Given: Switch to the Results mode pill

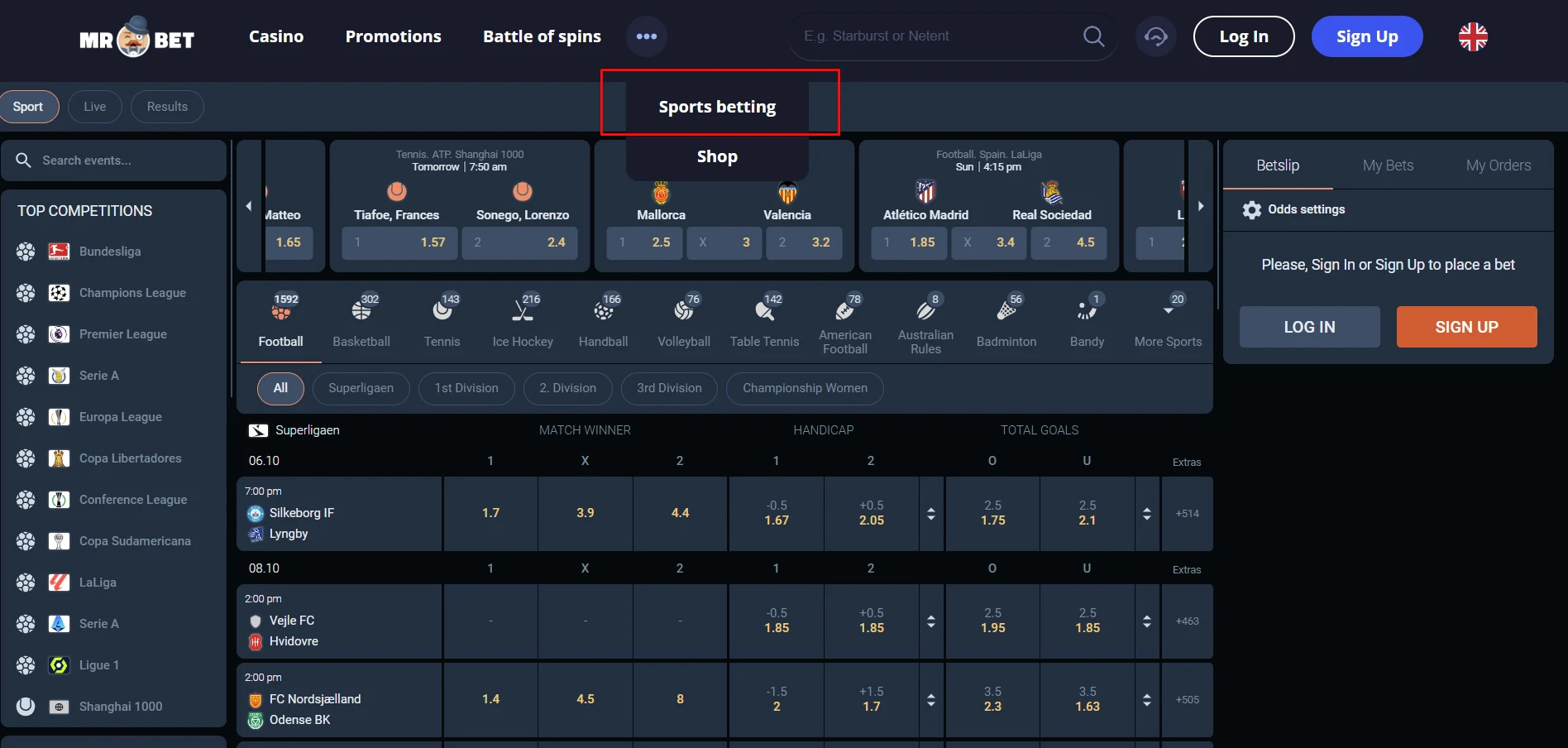Looking at the screenshot, I should click(167, 107).
